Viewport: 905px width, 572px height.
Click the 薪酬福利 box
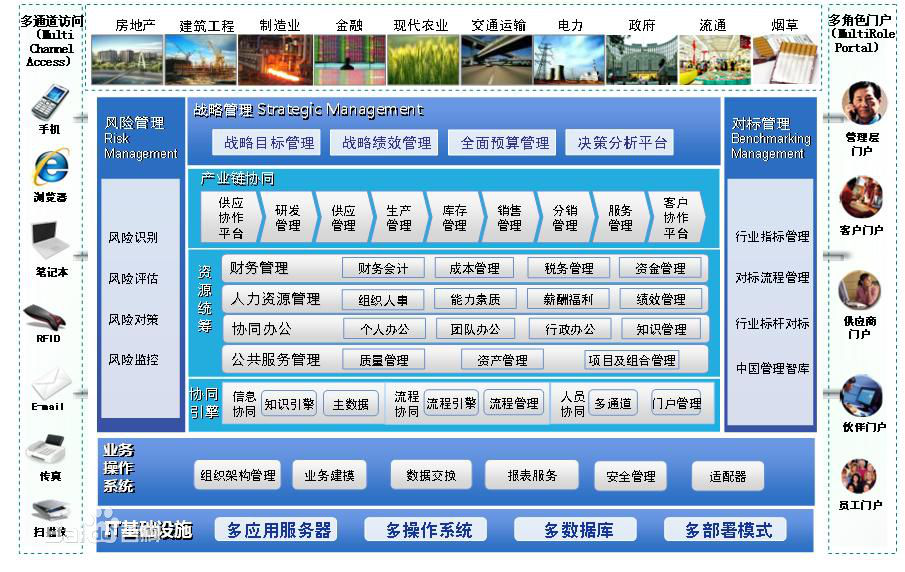(x=568, y=300)
